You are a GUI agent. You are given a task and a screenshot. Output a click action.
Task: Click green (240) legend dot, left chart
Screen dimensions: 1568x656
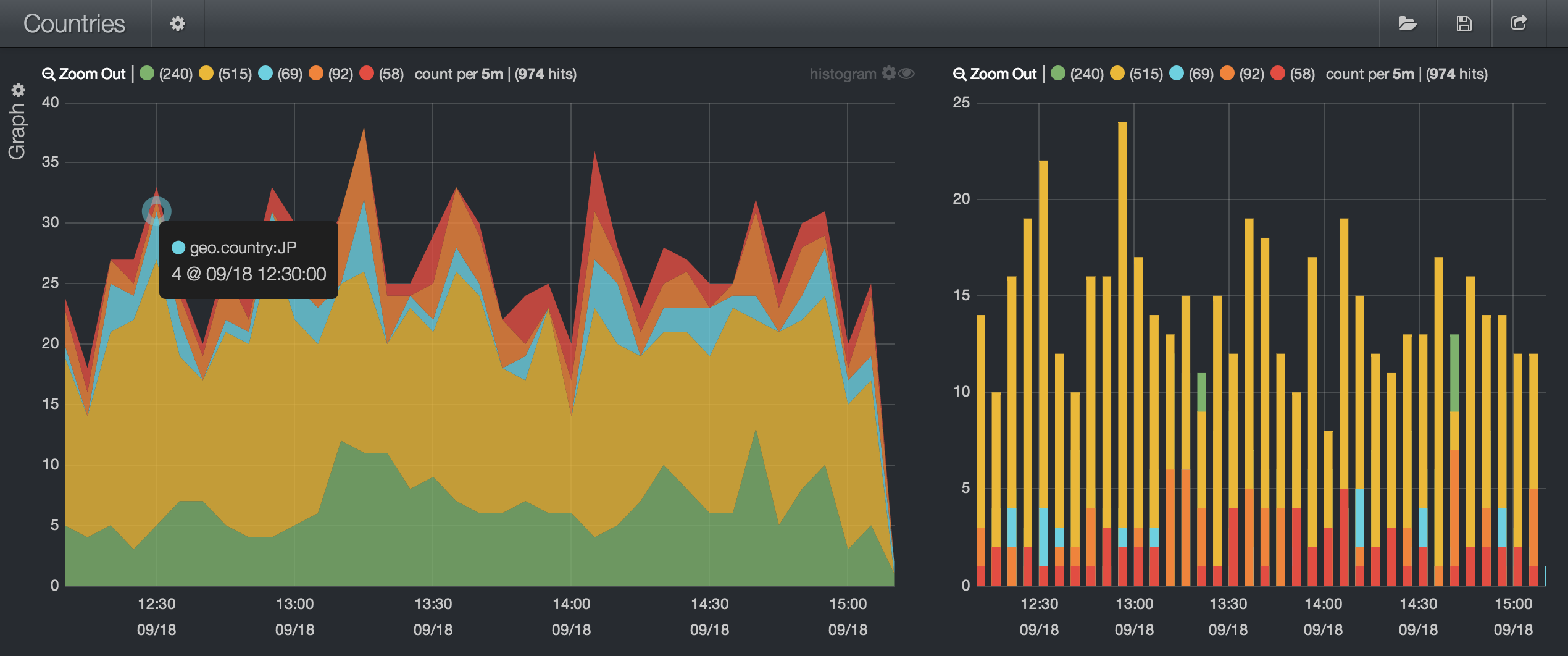[147, 74]
